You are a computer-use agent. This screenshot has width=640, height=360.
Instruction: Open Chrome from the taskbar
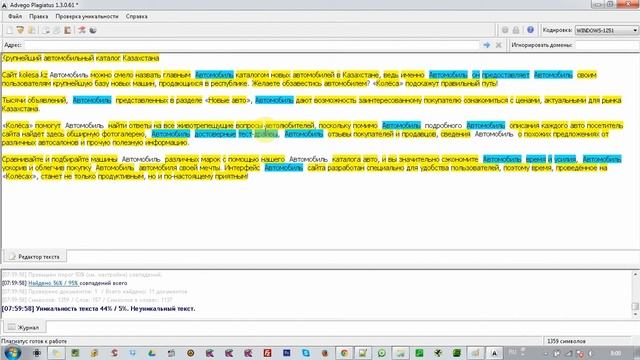point(344,353)
